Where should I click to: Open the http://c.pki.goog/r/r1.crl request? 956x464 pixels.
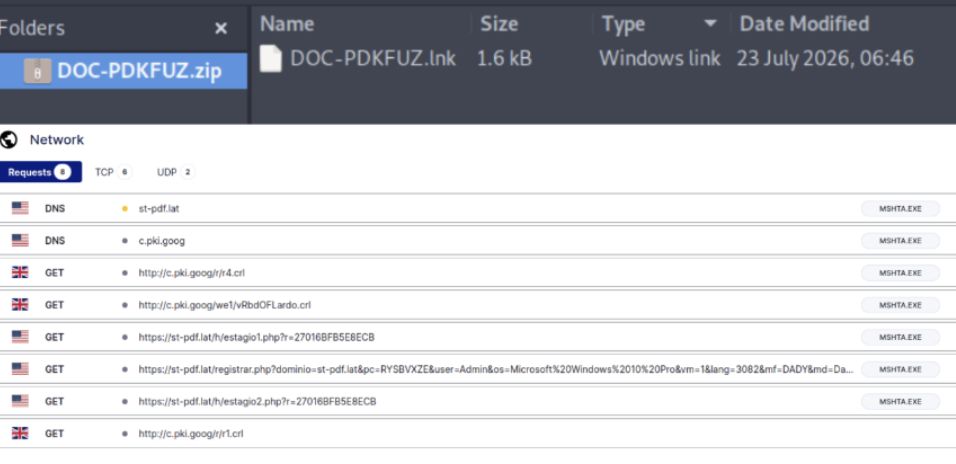(191, 434)
